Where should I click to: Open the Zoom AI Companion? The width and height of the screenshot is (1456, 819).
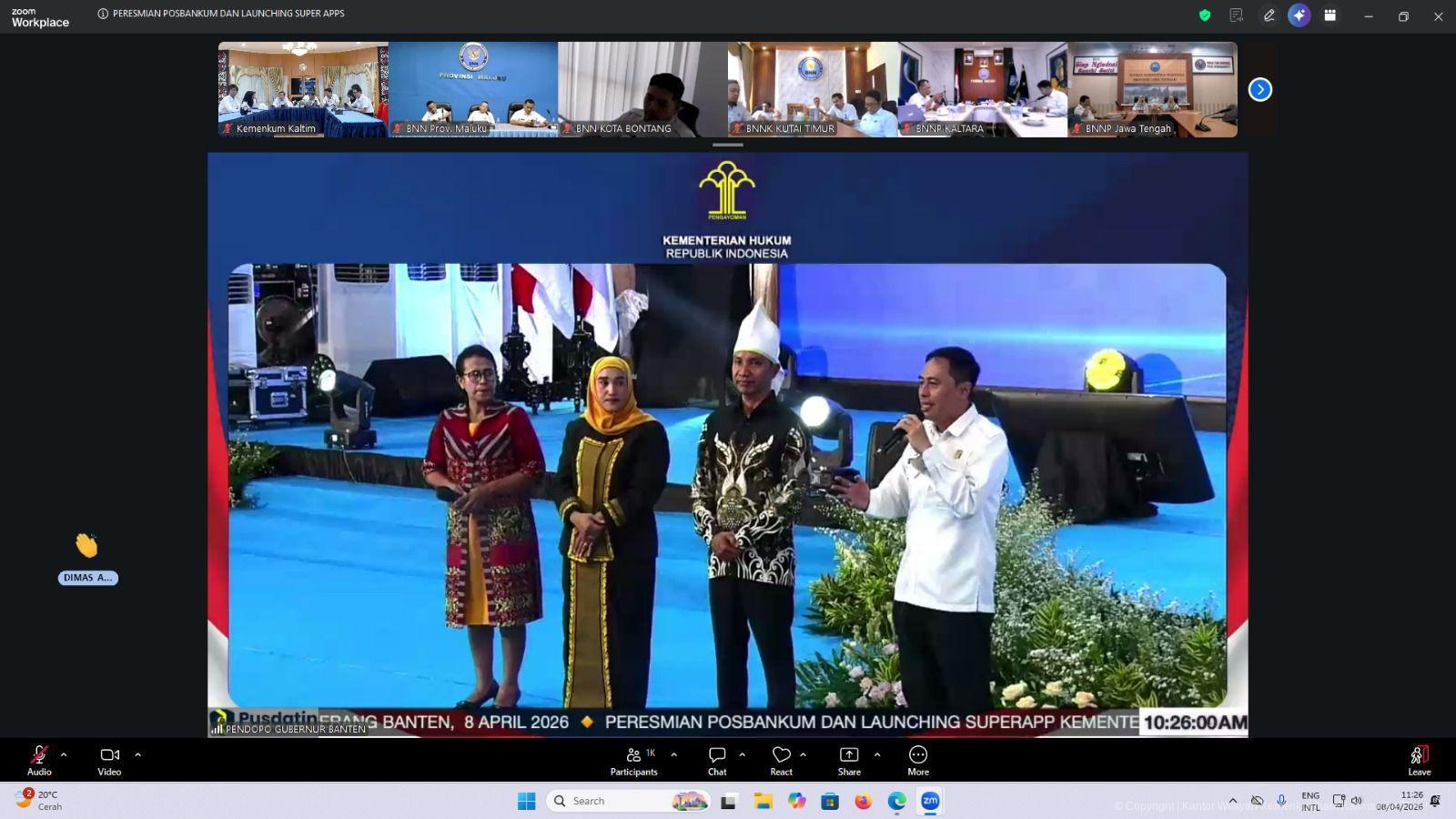click(1299, 15)
